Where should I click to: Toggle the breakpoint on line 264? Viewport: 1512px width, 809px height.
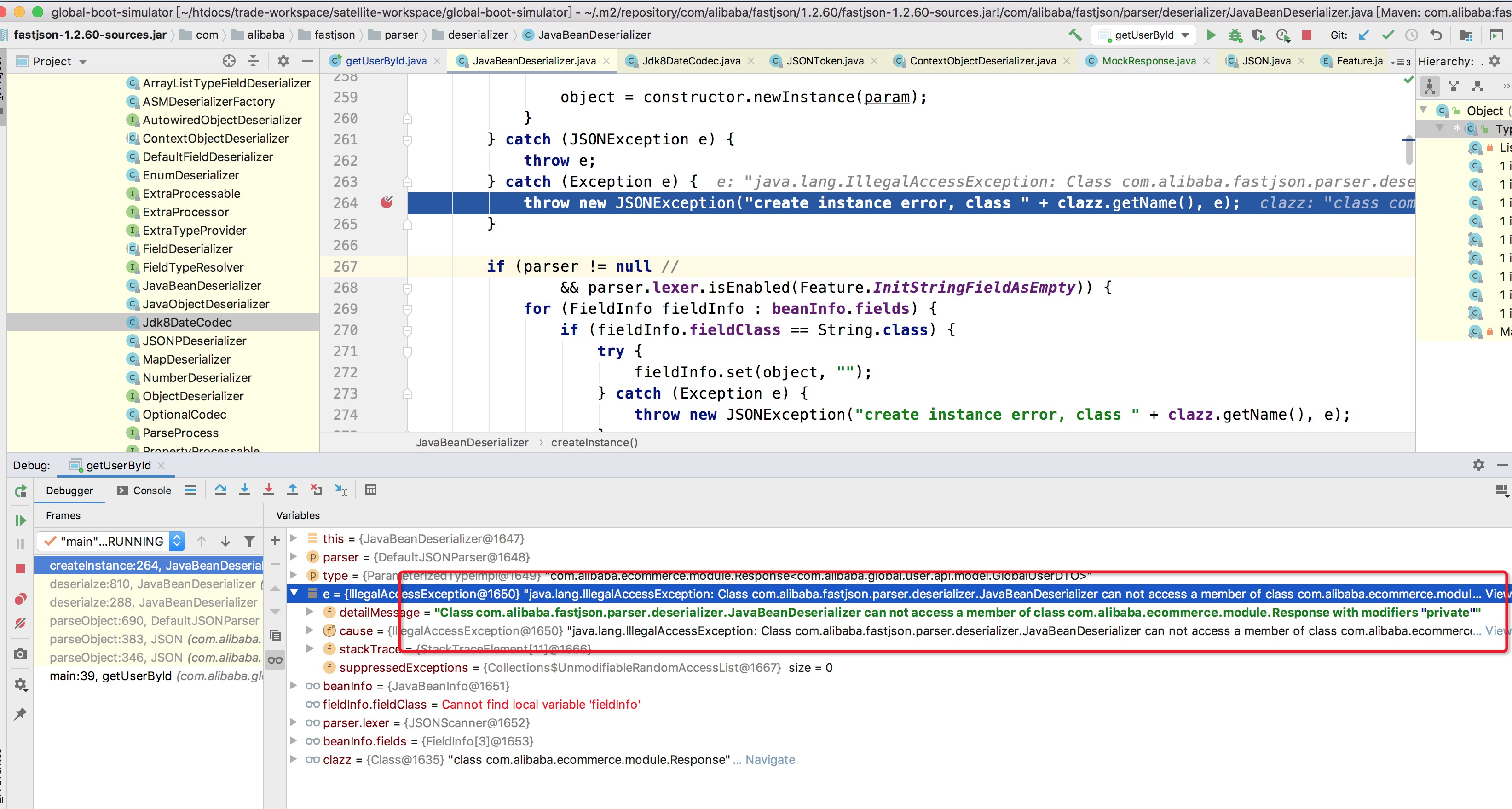(386, 202)
